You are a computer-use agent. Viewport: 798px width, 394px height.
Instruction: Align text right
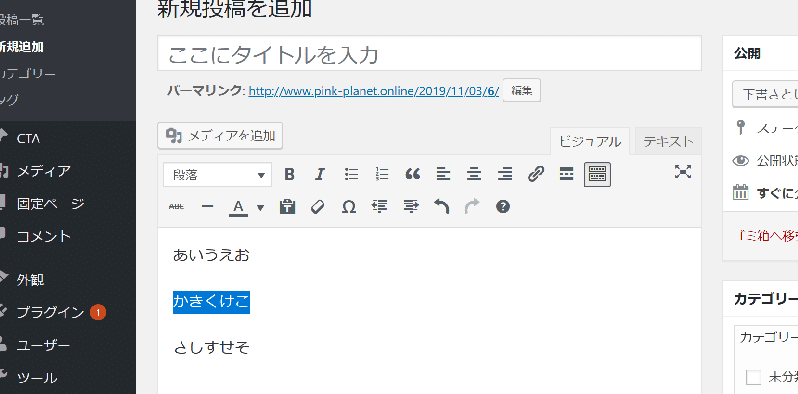tap(505, 175)
